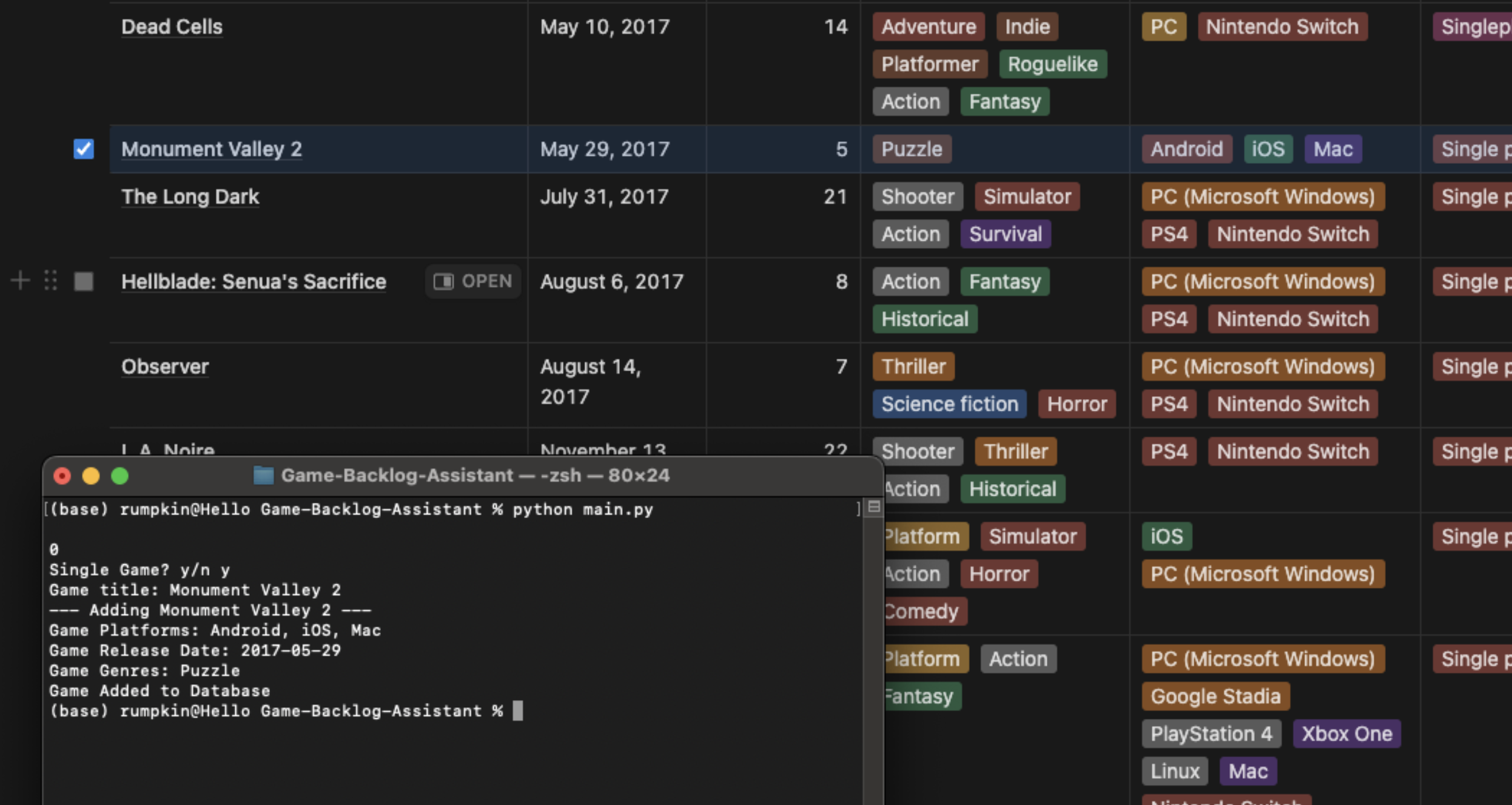Click the side-peek icon in OPEN button

(443, 281)
